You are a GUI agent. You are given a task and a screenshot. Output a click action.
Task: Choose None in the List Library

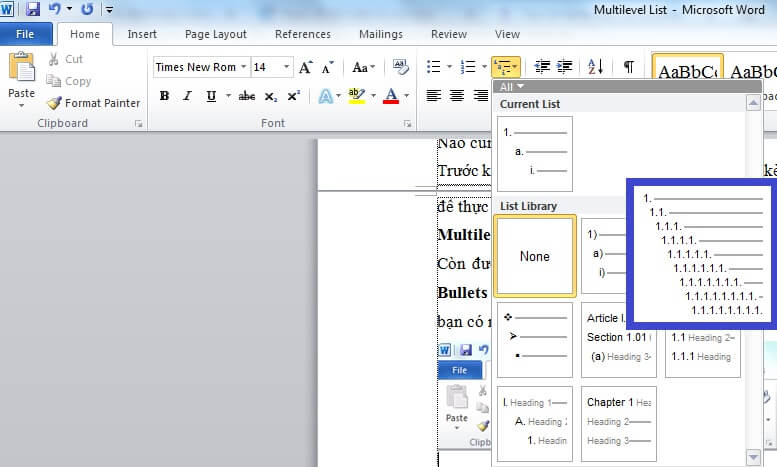535,256
